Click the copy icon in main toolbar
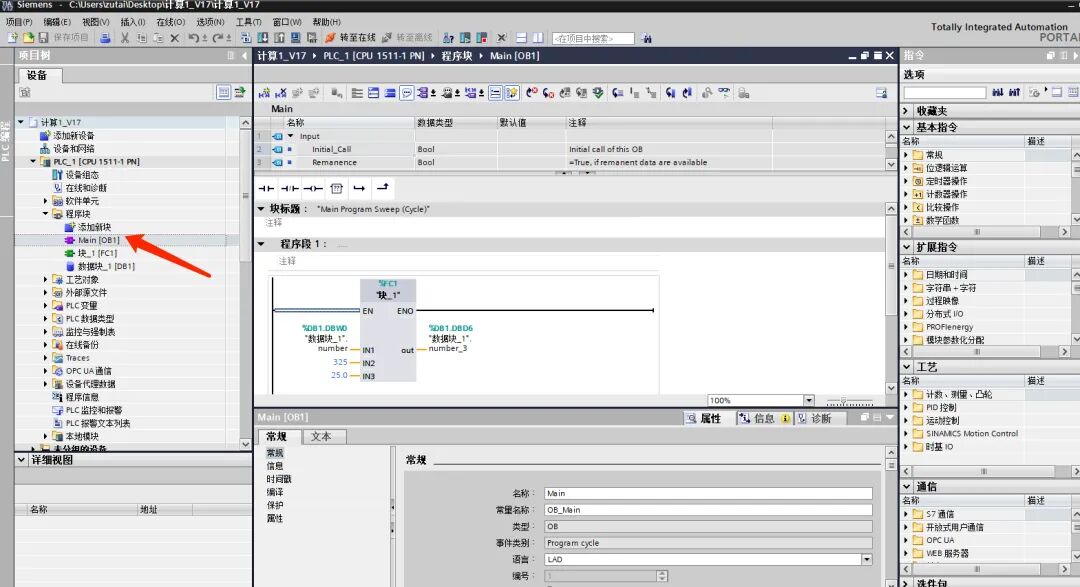 pyautogui.click(x=141, y=38)
